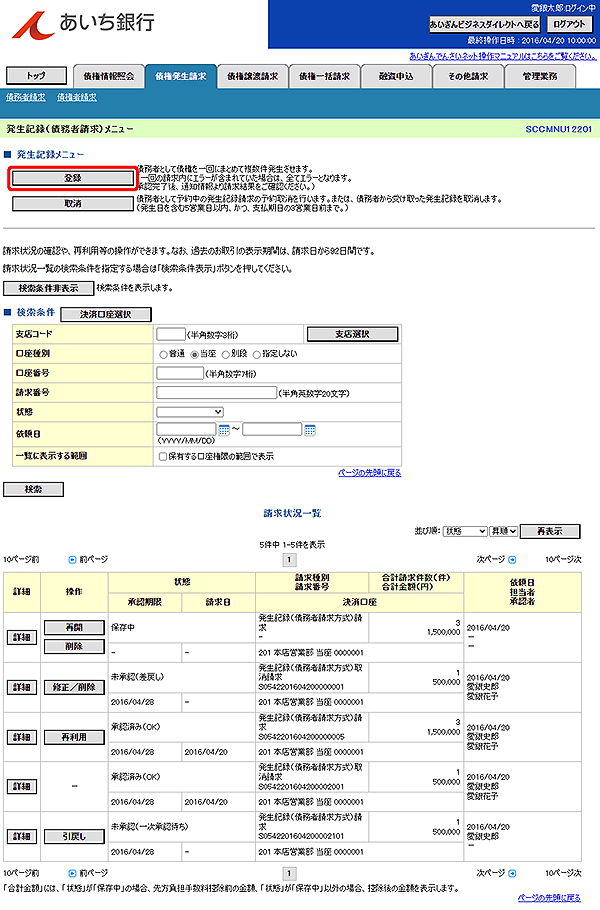Viewport: 600px width, 910px height.
Task: Click bottom ページの先頭に戻る link
Action: click(x=550, y=898)
